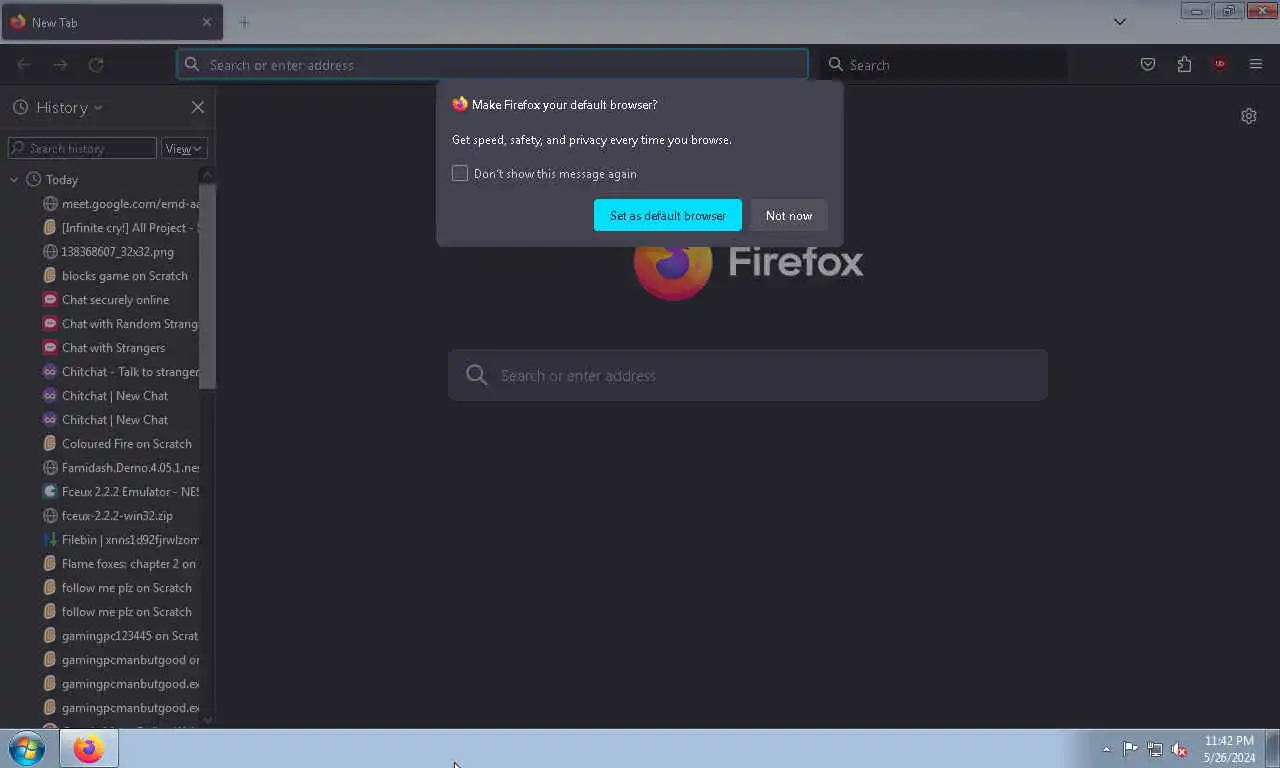Select the New Tab tab
Image resolution: width=1280 pixels, height=768 pixels.
click(x=112, y=22)
